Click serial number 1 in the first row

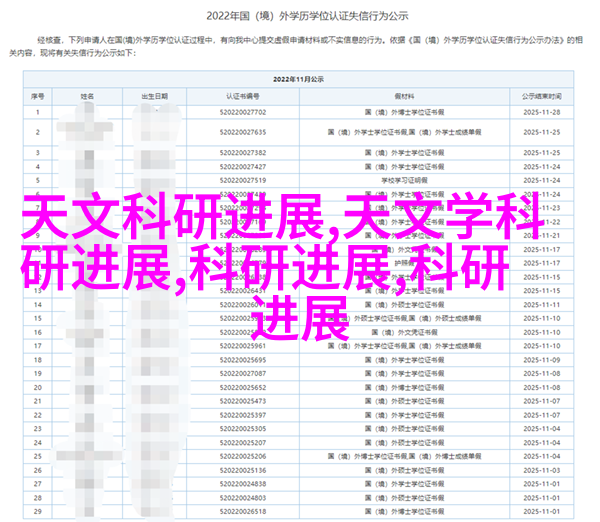tap(37, 114)
